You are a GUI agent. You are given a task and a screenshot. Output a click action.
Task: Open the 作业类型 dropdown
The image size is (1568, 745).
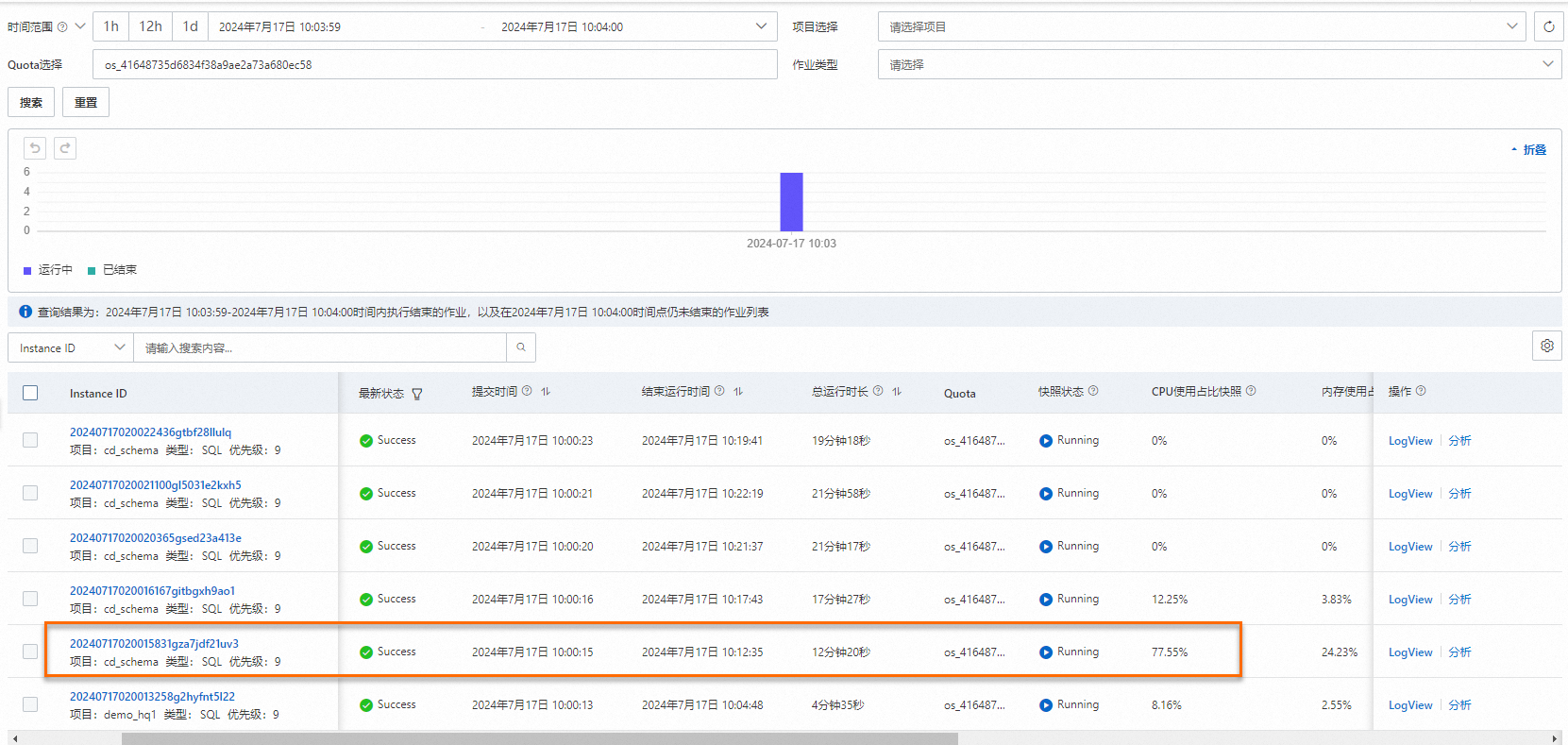(x=1220, y=64)
